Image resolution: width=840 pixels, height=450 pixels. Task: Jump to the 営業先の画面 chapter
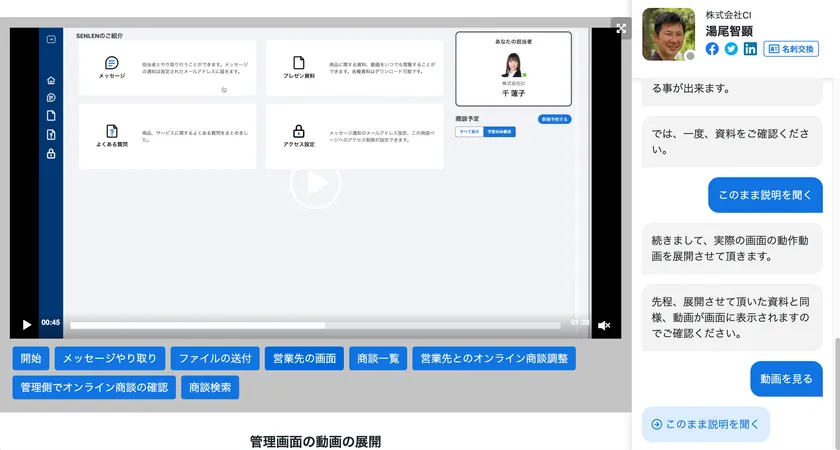pos(304,358)
